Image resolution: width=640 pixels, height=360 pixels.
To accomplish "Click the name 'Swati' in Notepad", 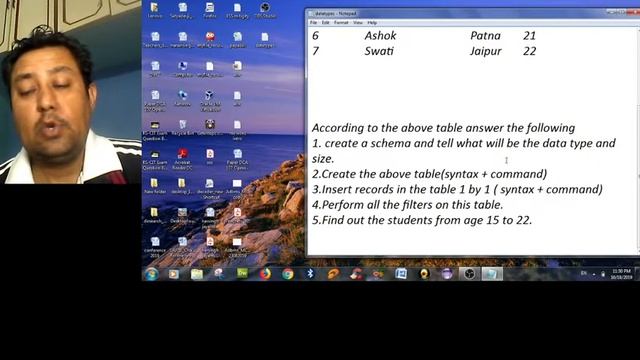I will 379,51.
